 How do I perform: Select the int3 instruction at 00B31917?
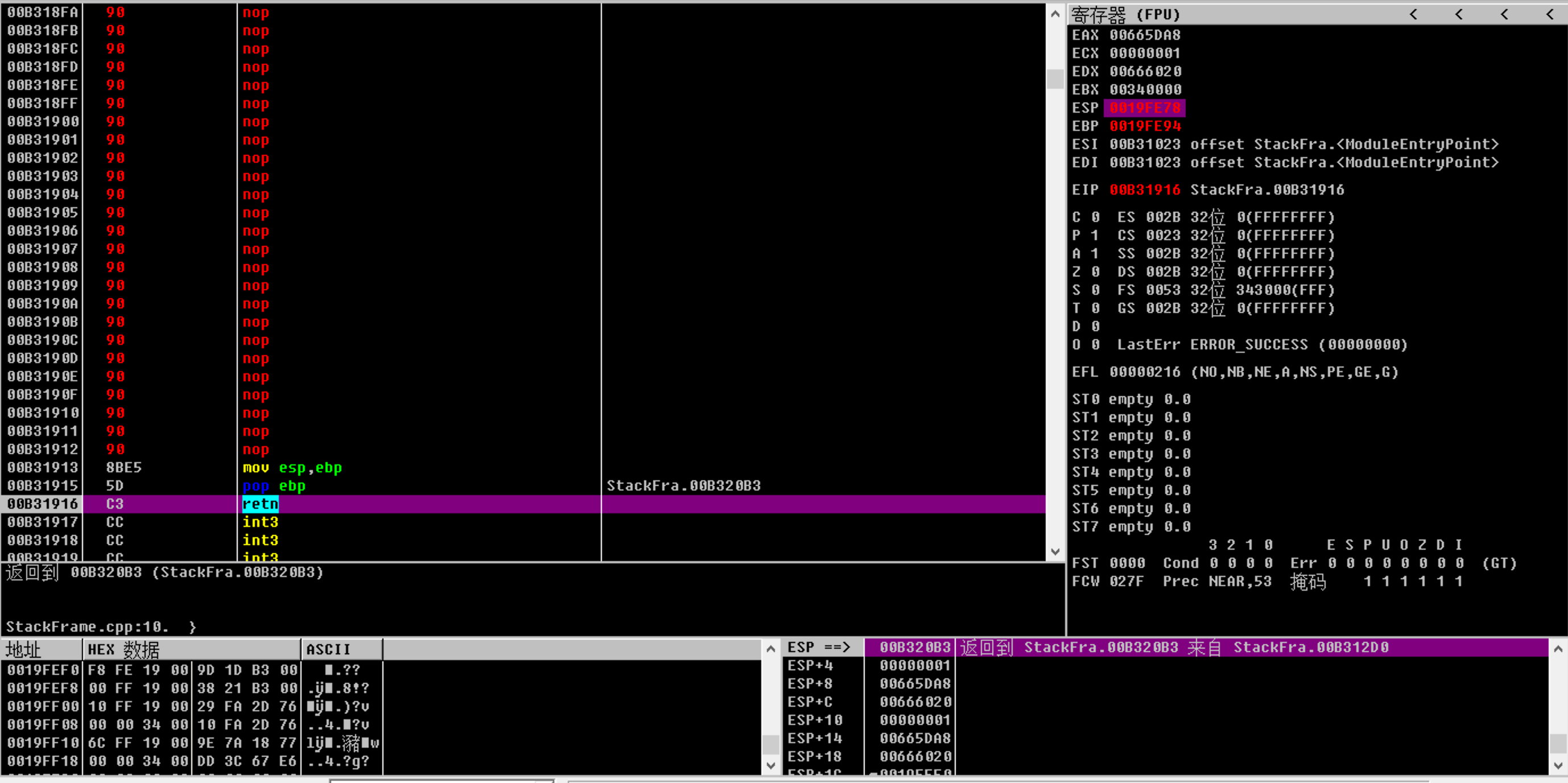[523, 522]
